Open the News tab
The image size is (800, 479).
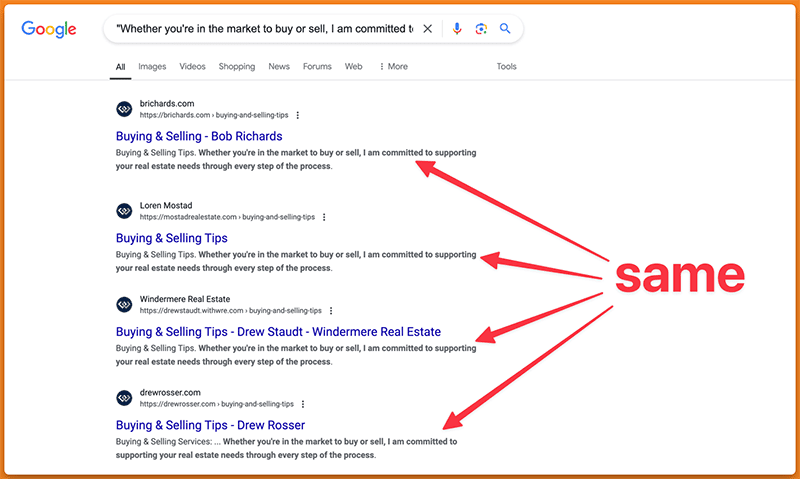[279, 66]
